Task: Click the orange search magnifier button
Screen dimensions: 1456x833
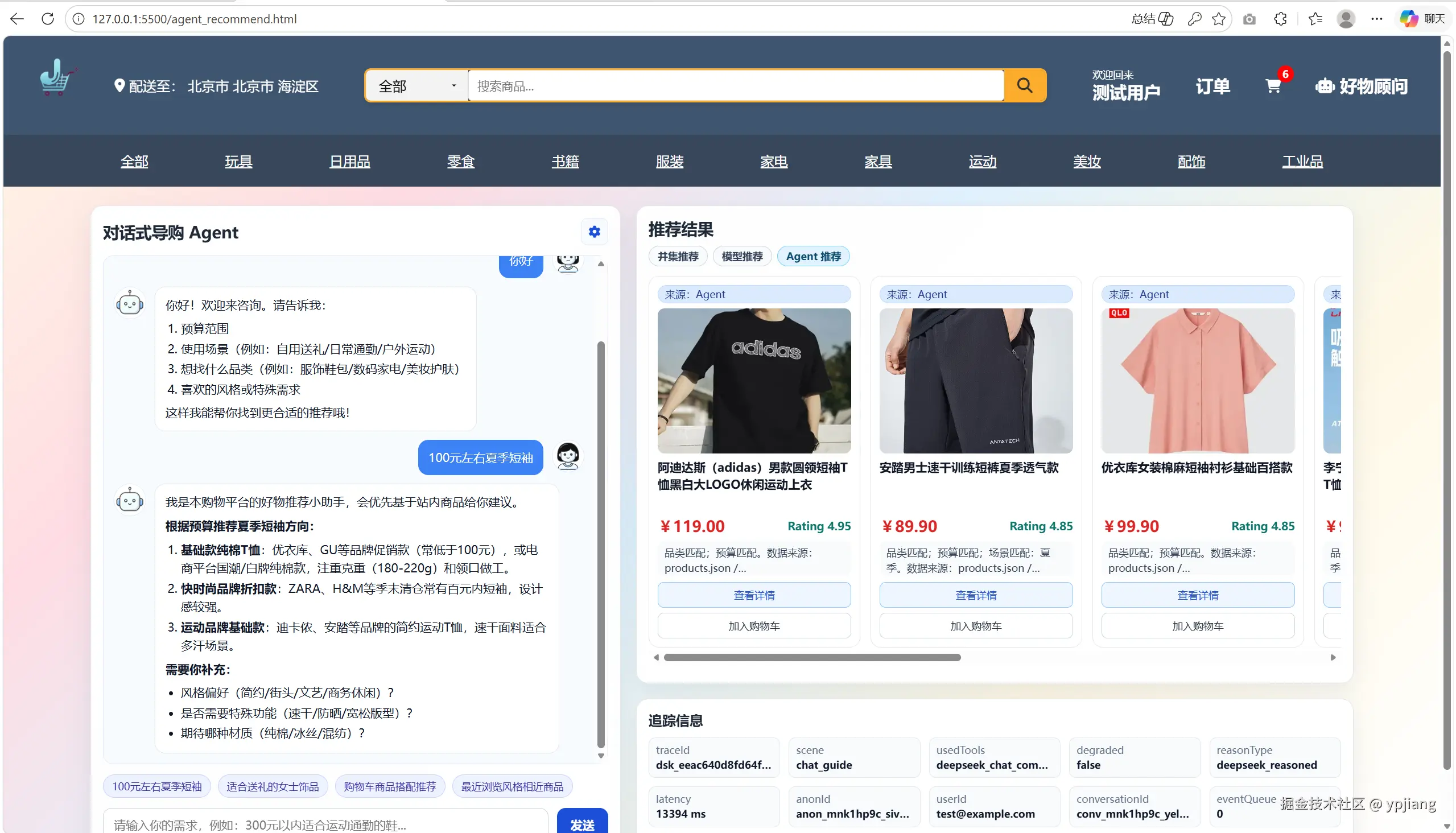Action: (x=1025, y=86)
